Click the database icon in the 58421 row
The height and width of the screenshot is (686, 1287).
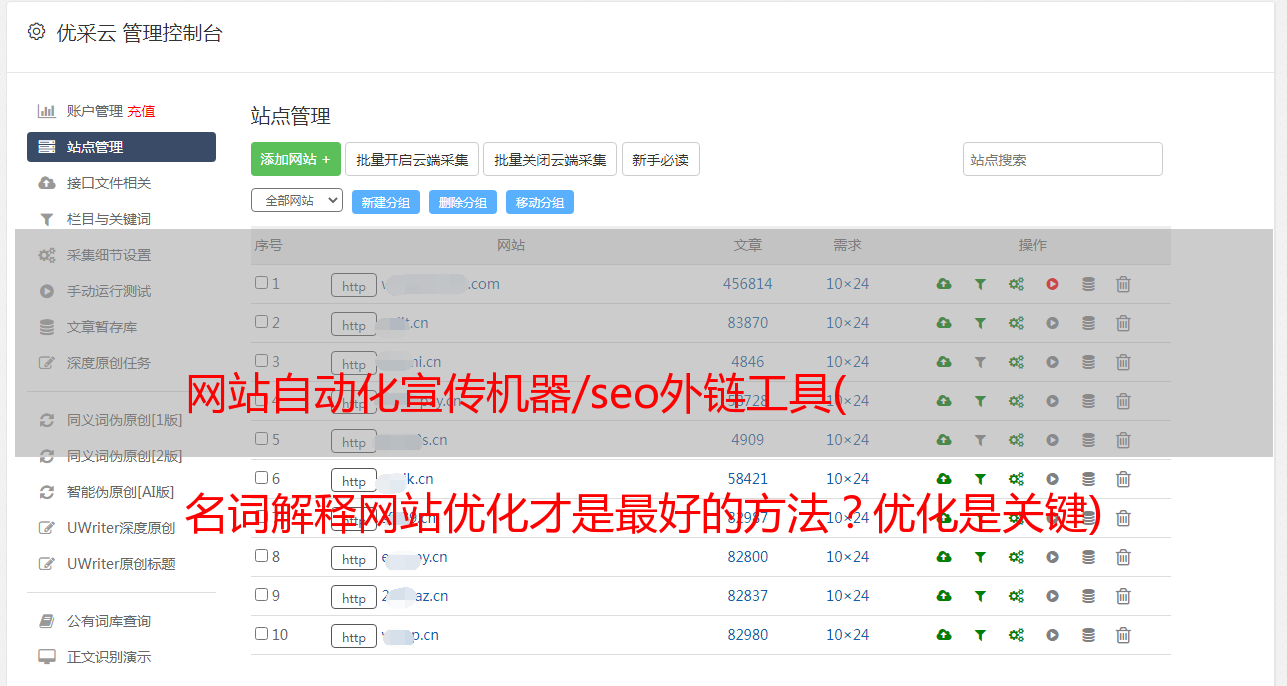[1088, 479]
